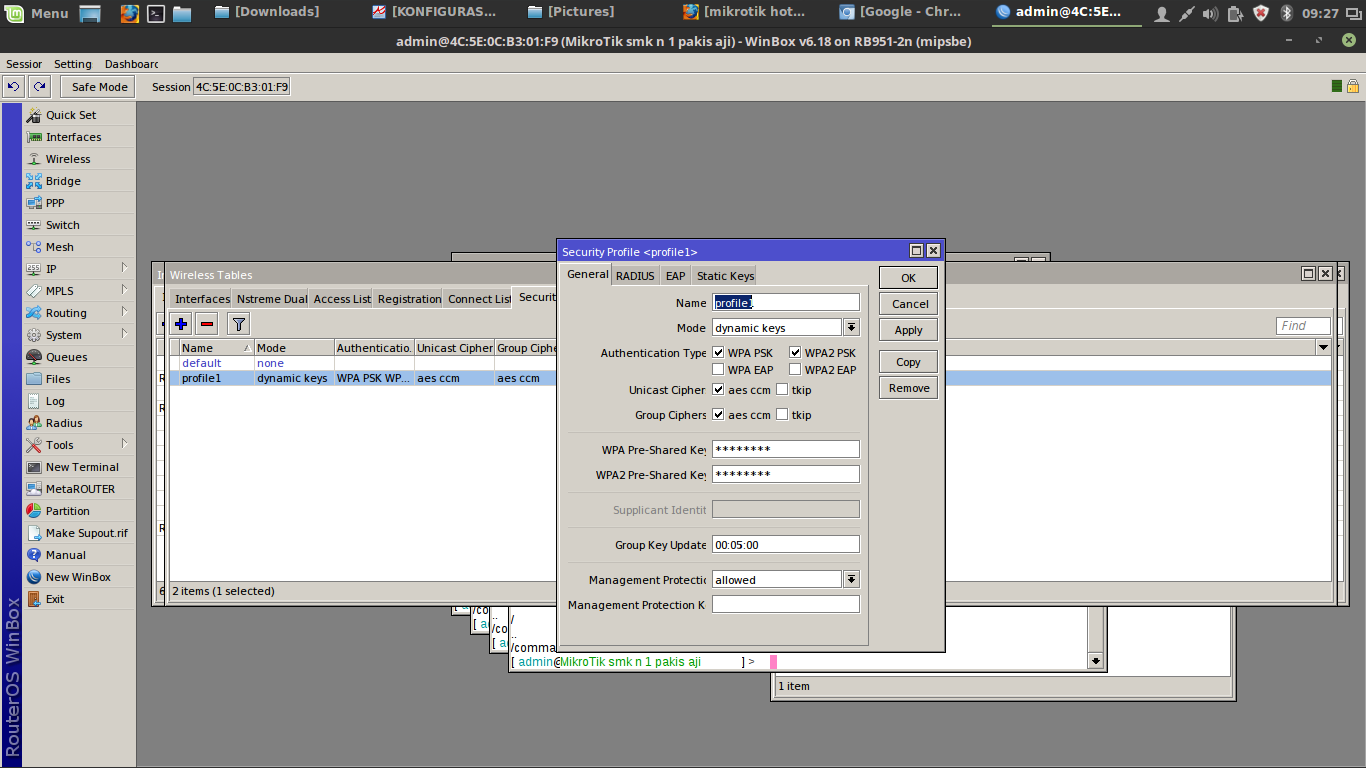Add new security profile with plus icon

pyautogui.click(x=181, y=323)
